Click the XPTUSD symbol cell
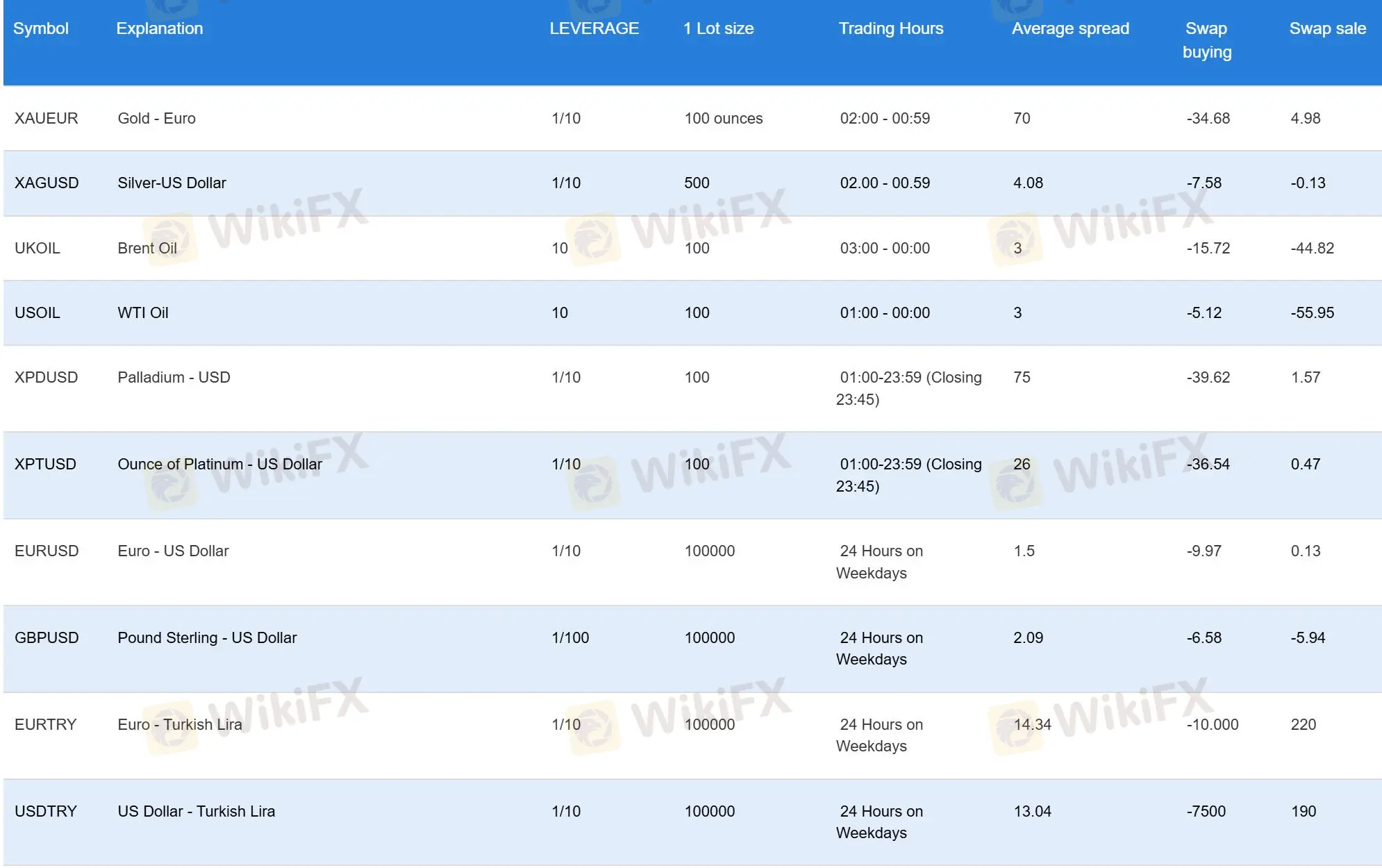The width and height of the screenshot is (1382, 868). 45,464
